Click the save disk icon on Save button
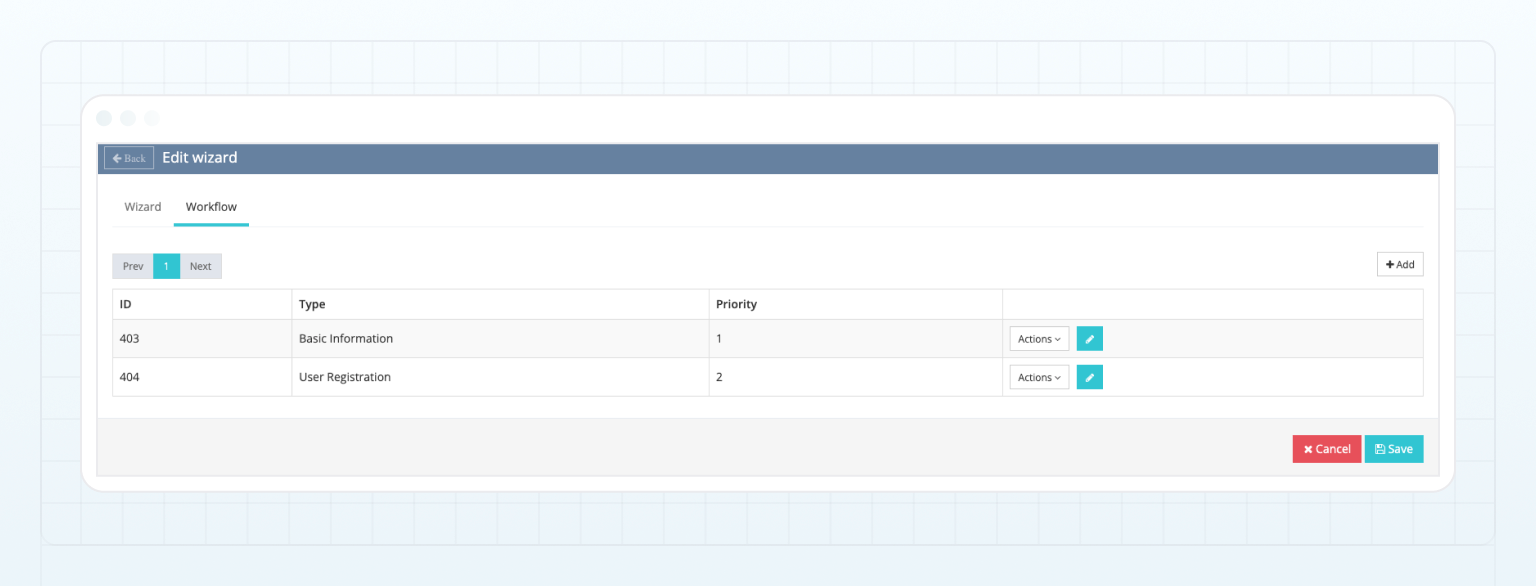 [1379, 449]
